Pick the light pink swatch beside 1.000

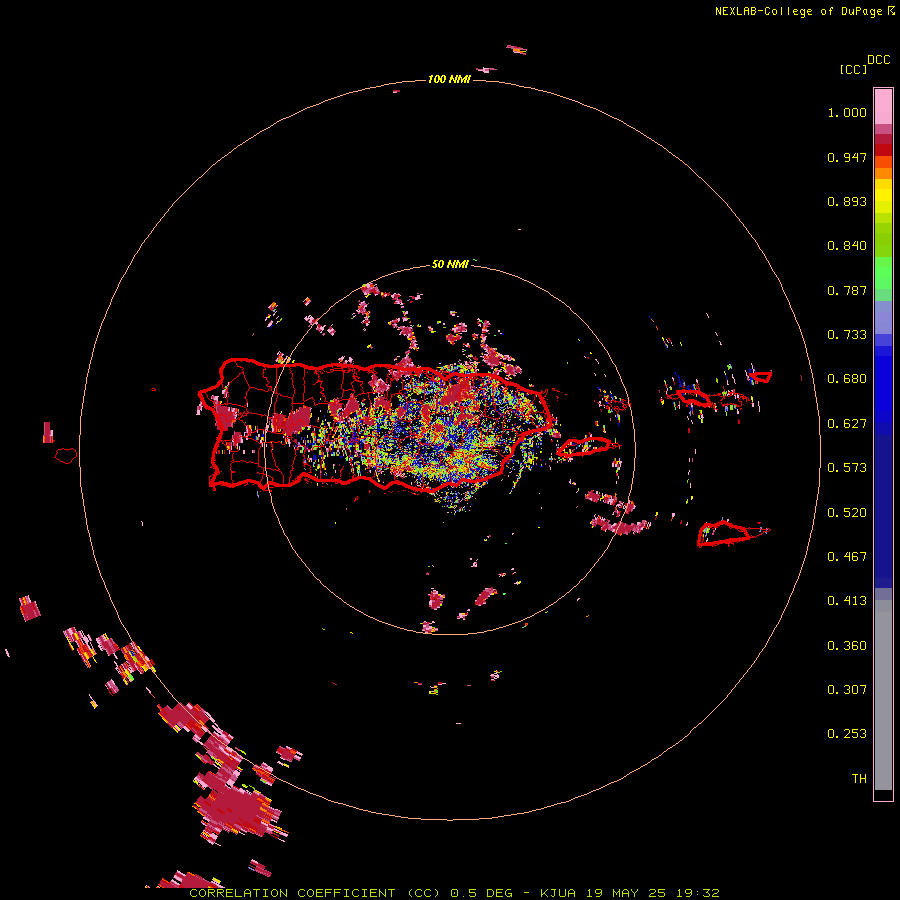coord(883,107)
